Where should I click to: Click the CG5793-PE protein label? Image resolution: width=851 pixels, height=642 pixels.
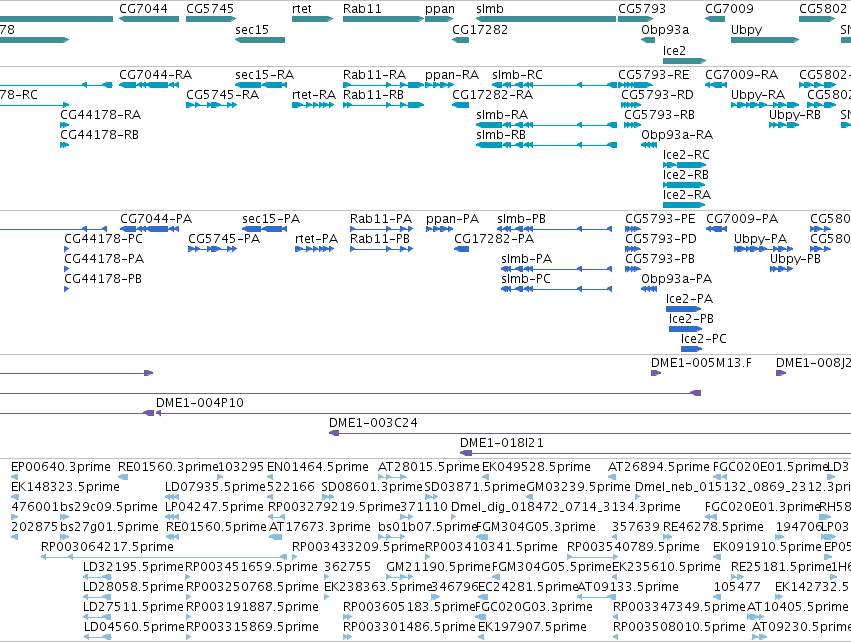pyautogui.click(x=660, y=218)
